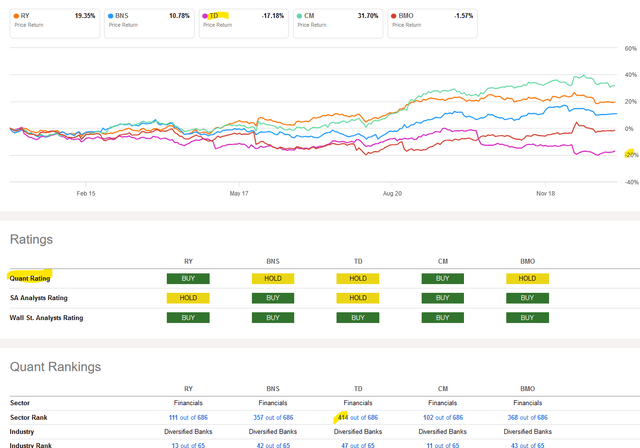Click BMO's BUY Wall St. Analysts Rating badge
Viewport: 640px width, 448px height.
(529, 318)
